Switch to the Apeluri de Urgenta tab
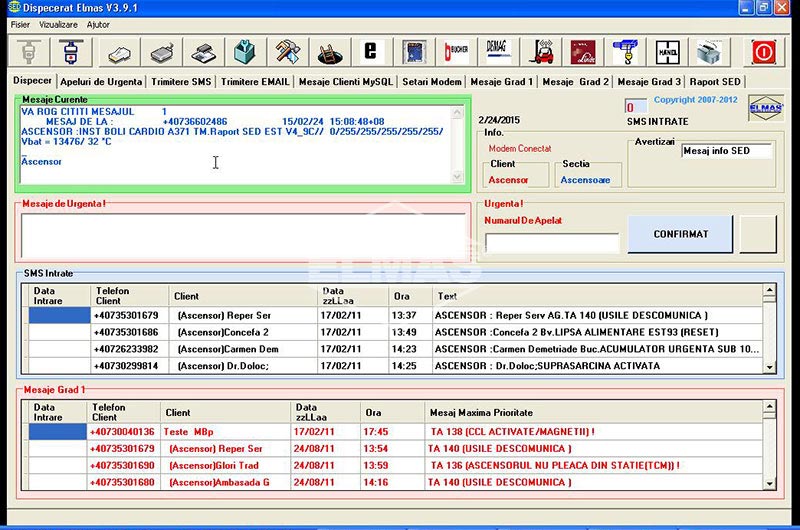Image resolution: width=800 pixels, height=530 pixels. click(x=101, y=82)
